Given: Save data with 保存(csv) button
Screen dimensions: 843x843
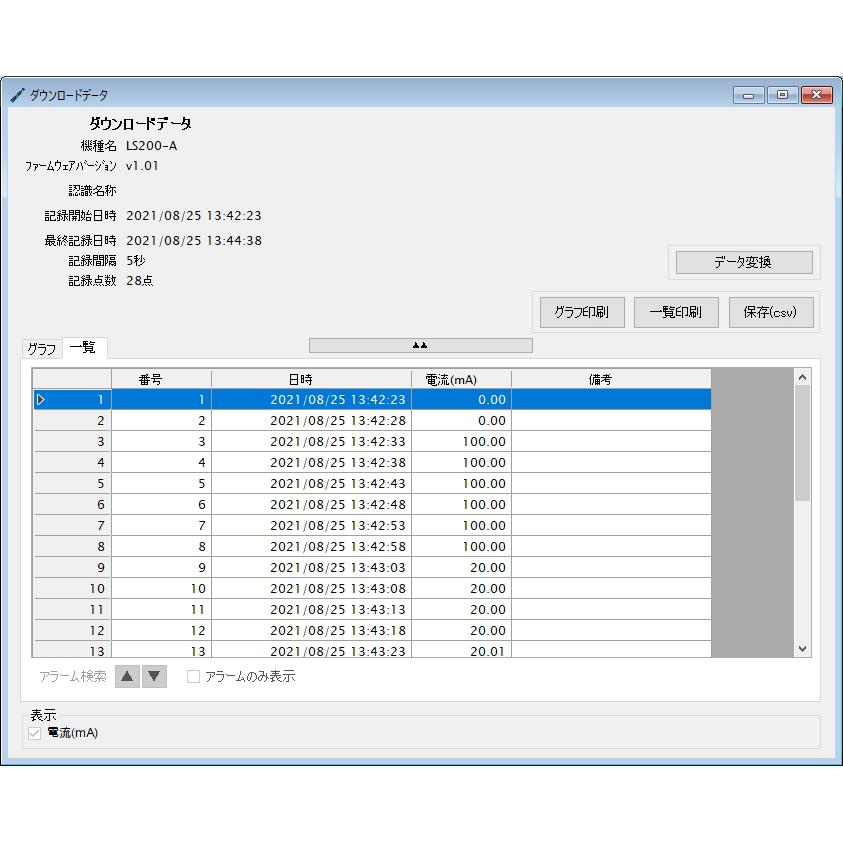Looking at the screenshot, I should [x=771, y=312].
